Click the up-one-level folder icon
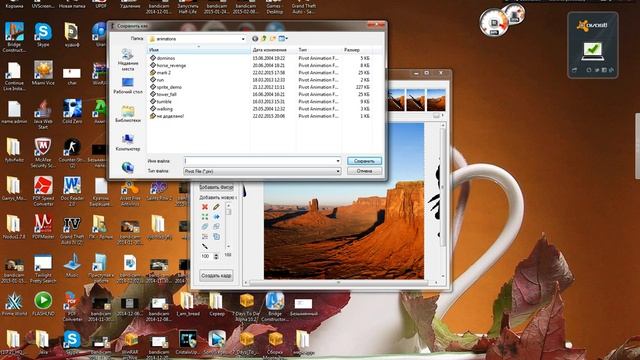Screen dimensions: 640x360 click(264, 39)
